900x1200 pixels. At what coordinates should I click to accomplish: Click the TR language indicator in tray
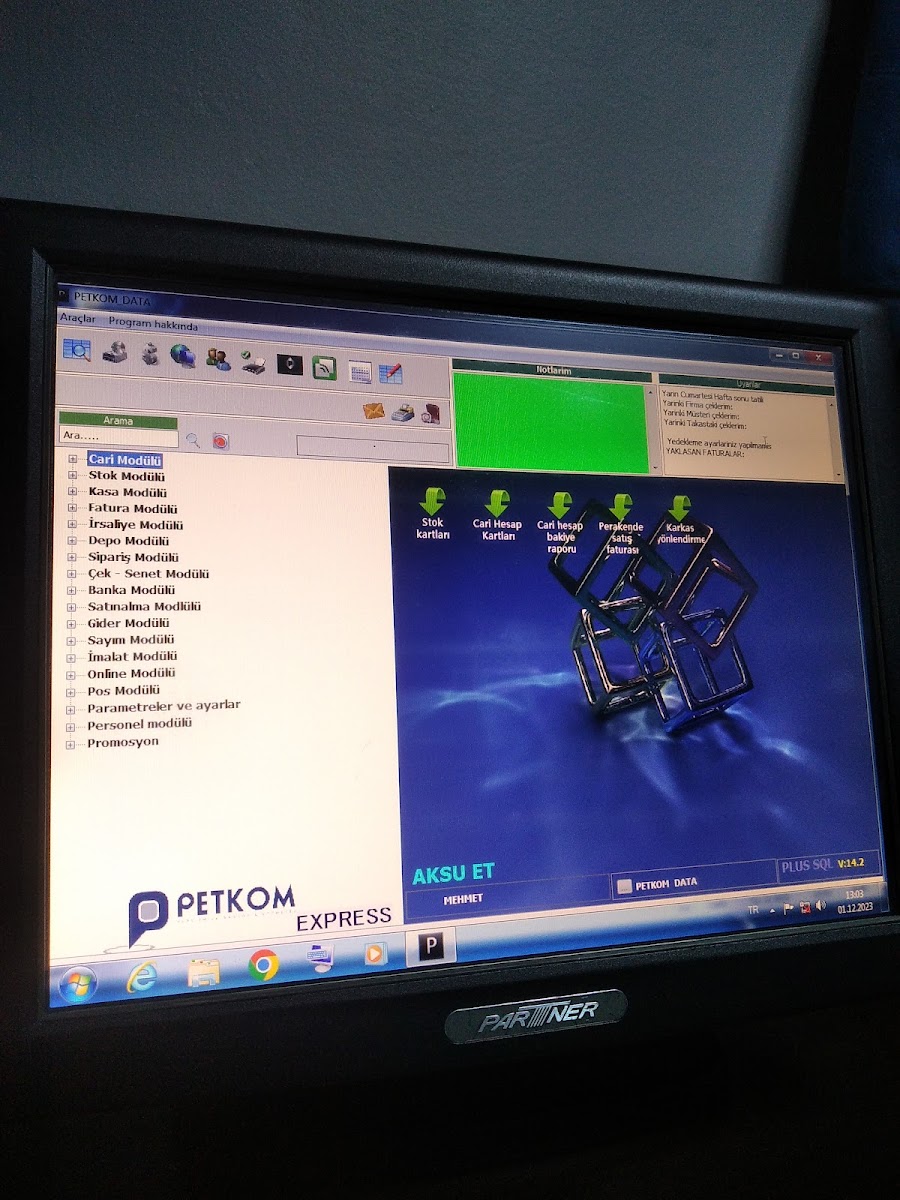(753, 910)
